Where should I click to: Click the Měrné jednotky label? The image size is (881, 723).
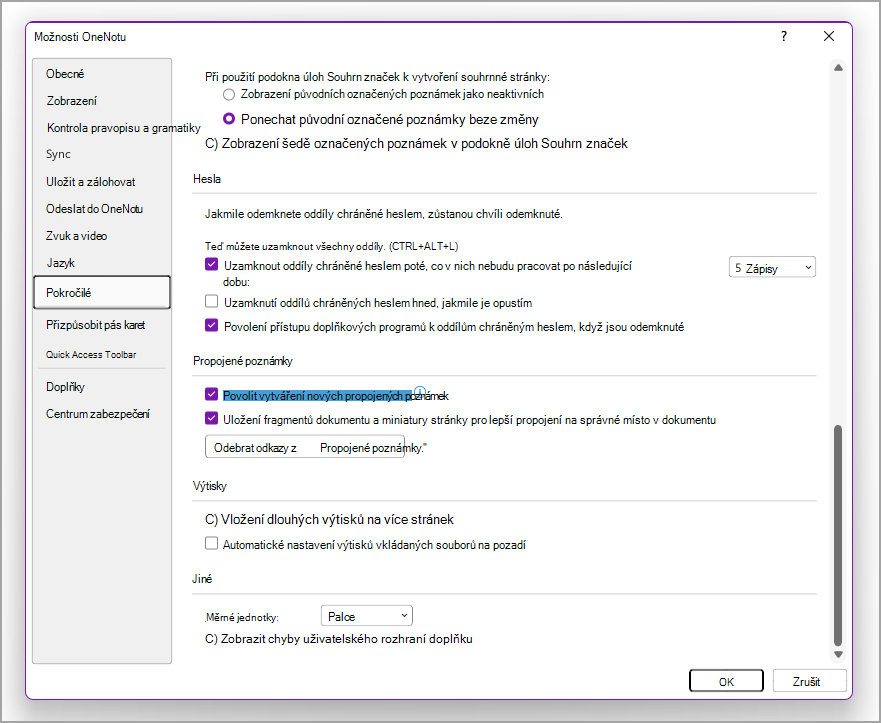(242, 617)
